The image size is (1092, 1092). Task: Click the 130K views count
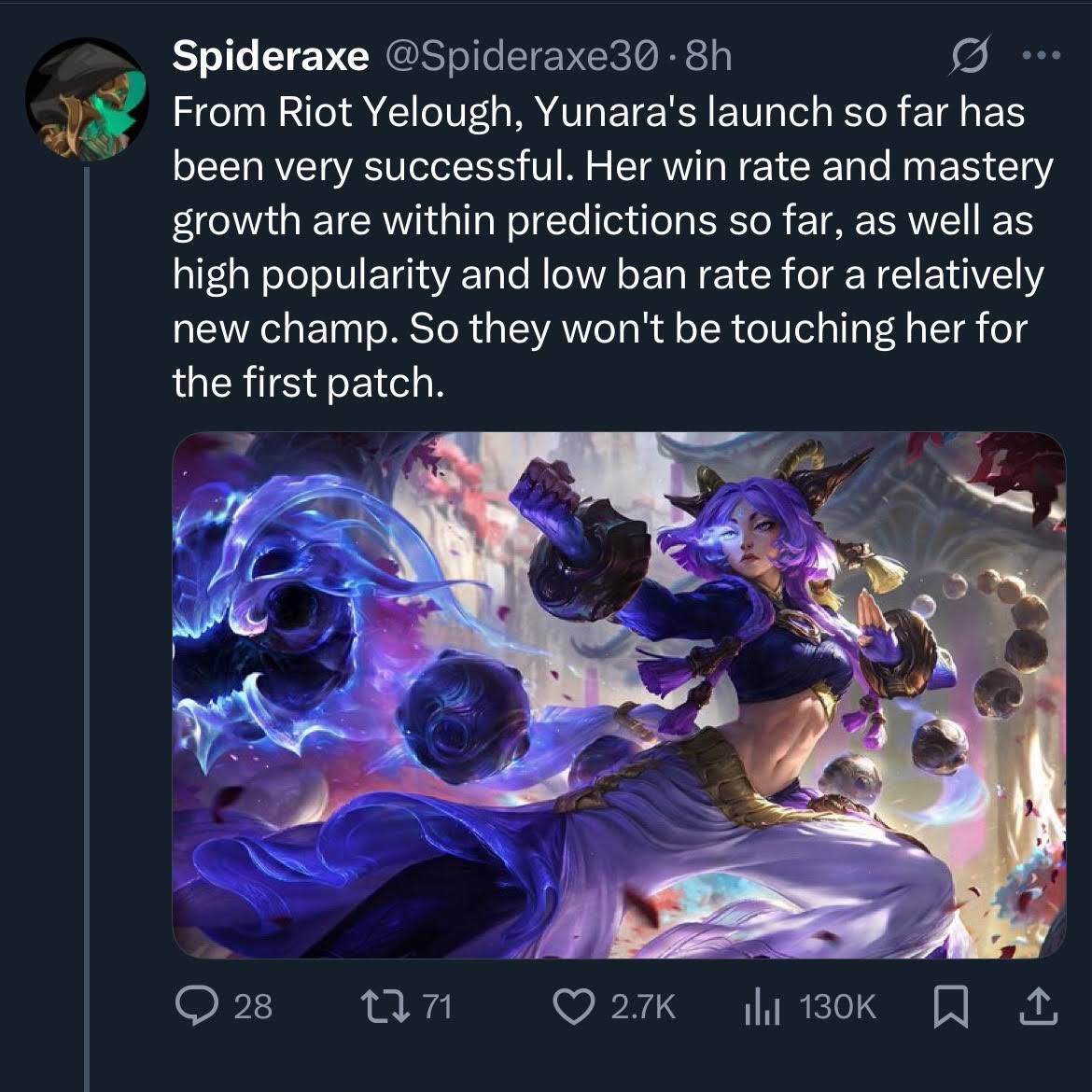click(x=838, y=1006)
